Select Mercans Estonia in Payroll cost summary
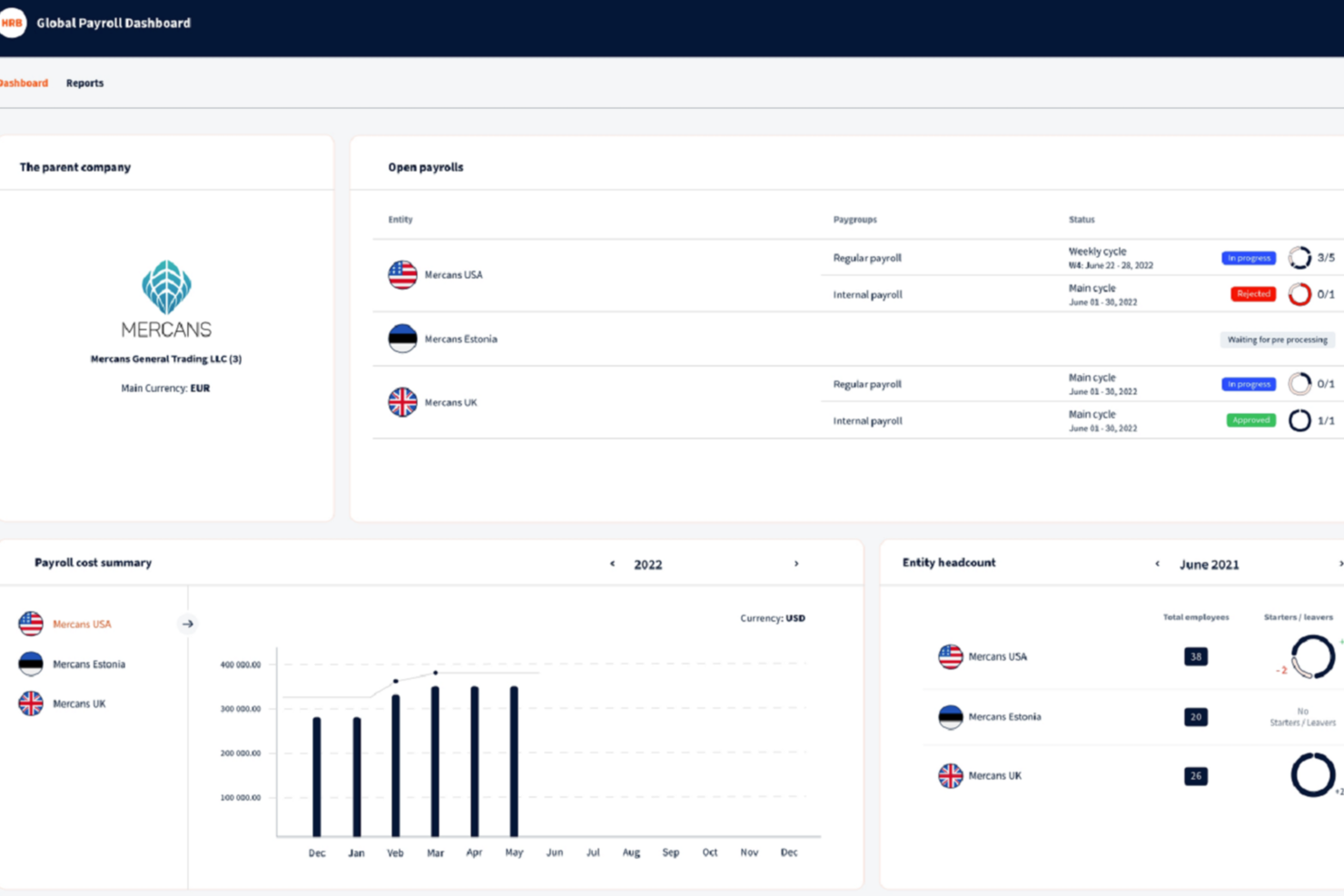This screenshot has height=896, width=1344. [x=89, y=664]
